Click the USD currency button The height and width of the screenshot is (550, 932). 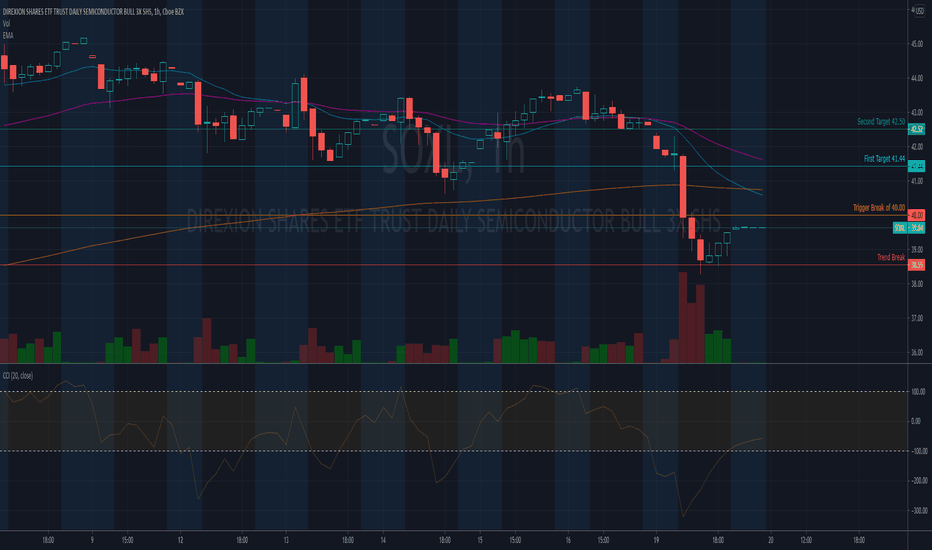point(918,10)
